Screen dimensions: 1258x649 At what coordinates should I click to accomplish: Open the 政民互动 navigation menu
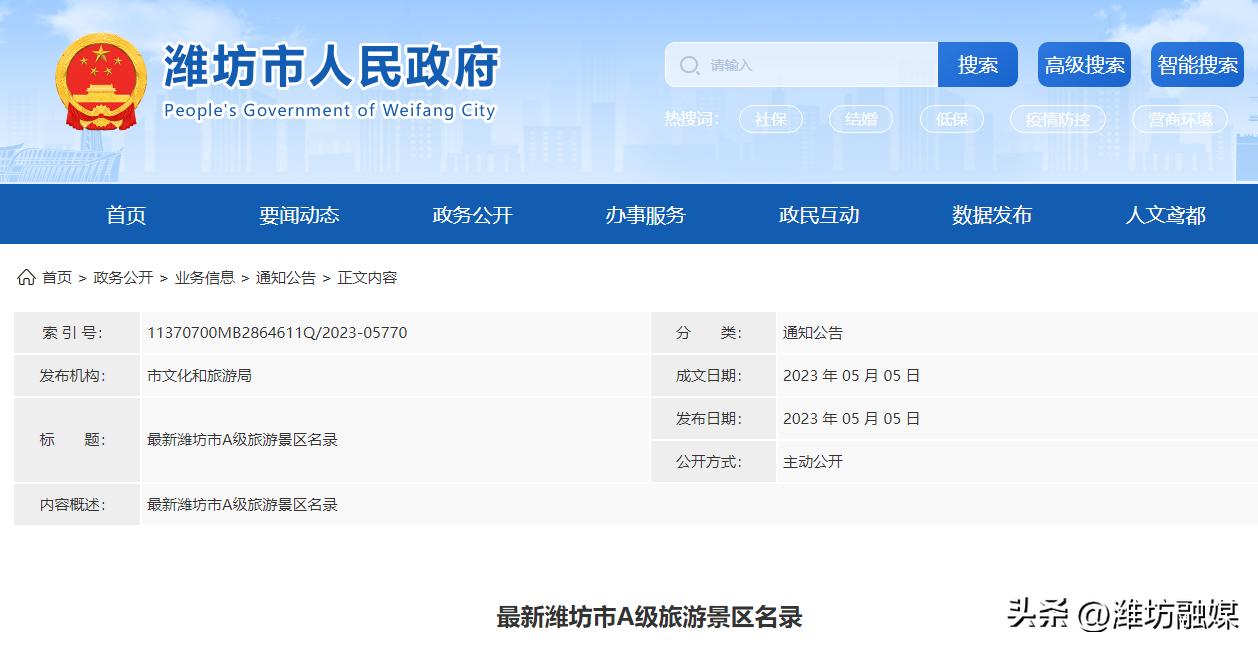[x=818, y=214]
